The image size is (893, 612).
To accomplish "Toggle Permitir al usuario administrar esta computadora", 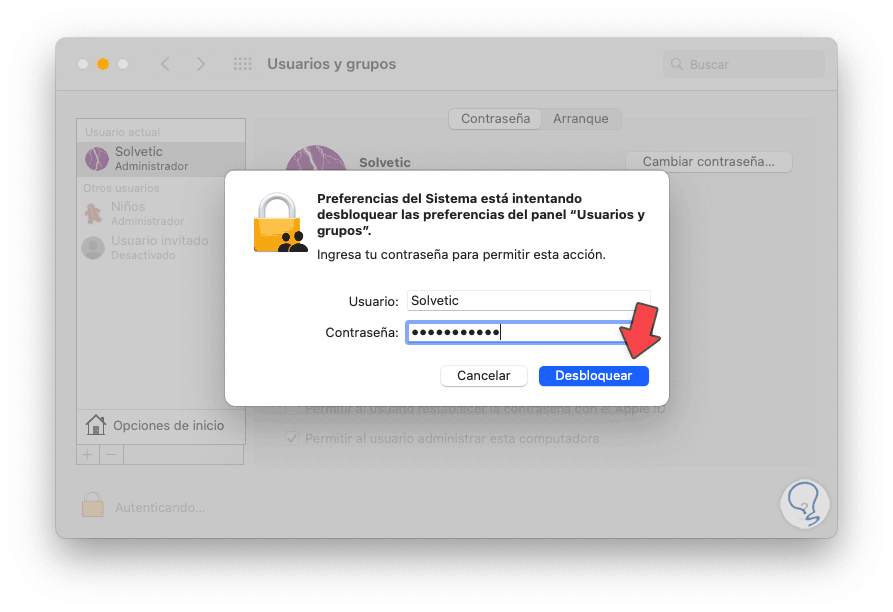I will click(292, 438).
